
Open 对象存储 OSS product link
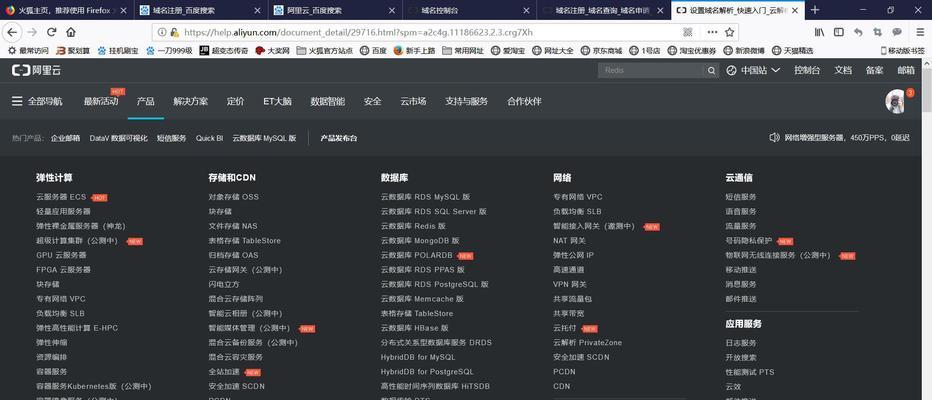[x=234, y=197]
